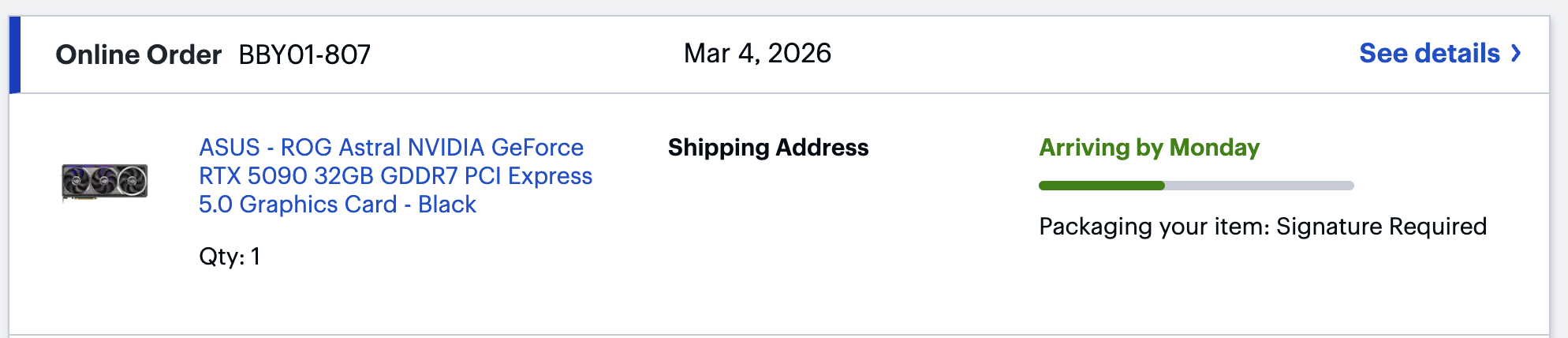
Task: Click the Arriving by Monday status
Action: tap(1148, 148)
